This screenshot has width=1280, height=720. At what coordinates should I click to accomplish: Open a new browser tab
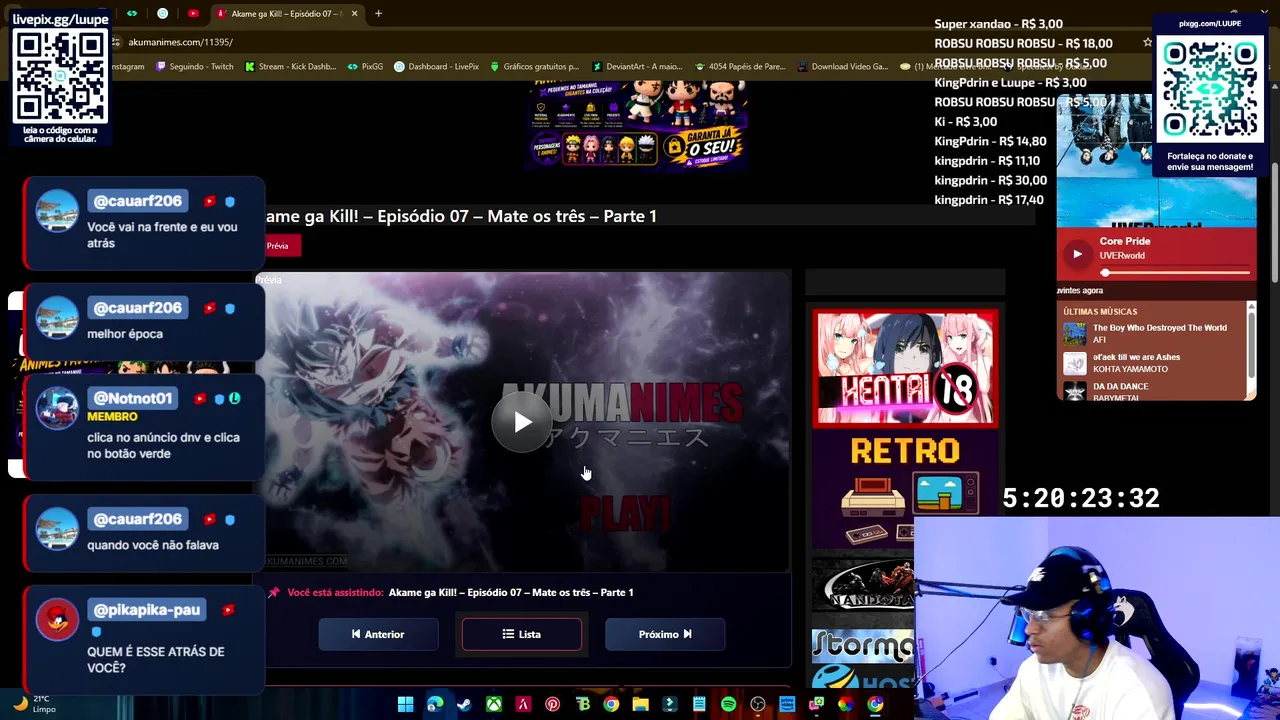[x=378, y=14]
